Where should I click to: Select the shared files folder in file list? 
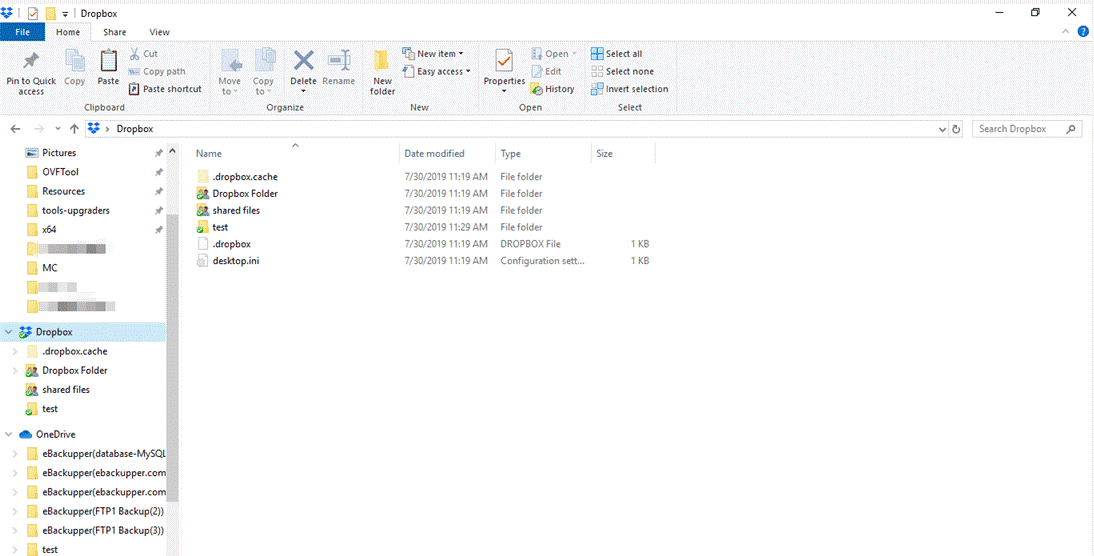[236, 210]
